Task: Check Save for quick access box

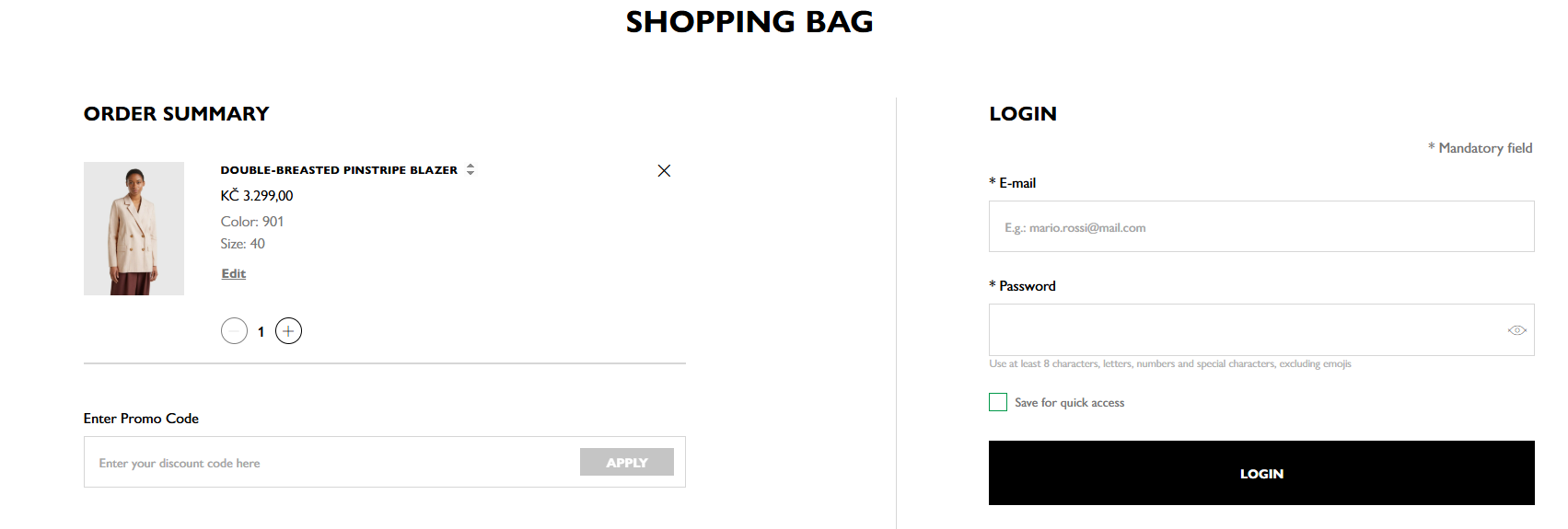Action: (998, 402)
